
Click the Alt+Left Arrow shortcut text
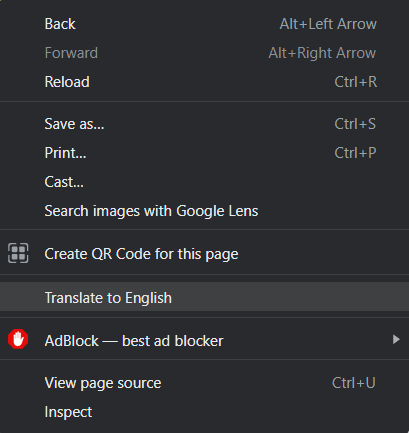(x=328, y=24)
